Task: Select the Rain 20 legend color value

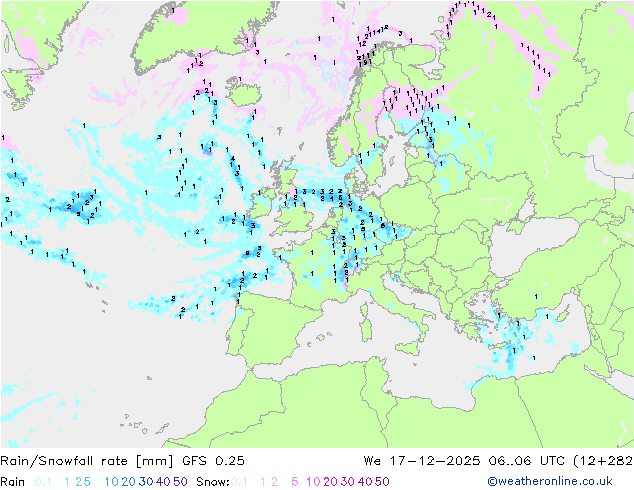Action: coord(128,482)
